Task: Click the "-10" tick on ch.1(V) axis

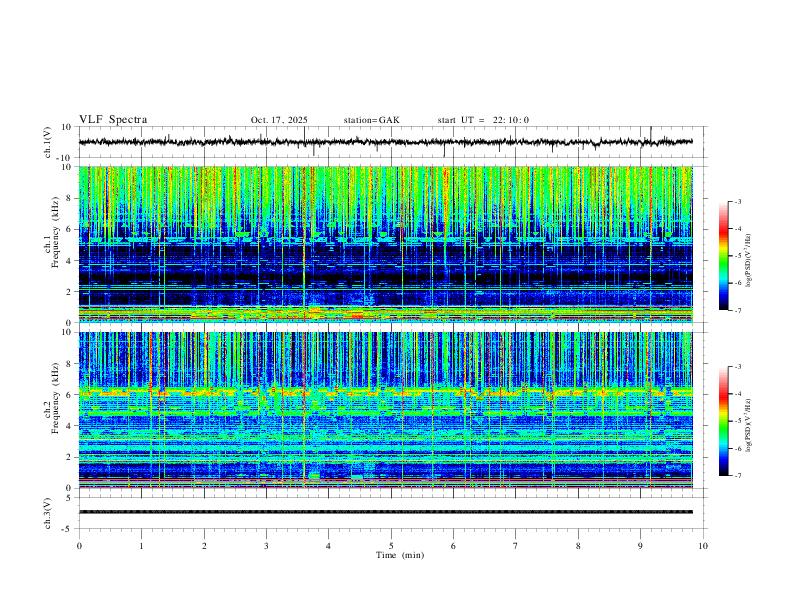Action: [x=65, y=158]
